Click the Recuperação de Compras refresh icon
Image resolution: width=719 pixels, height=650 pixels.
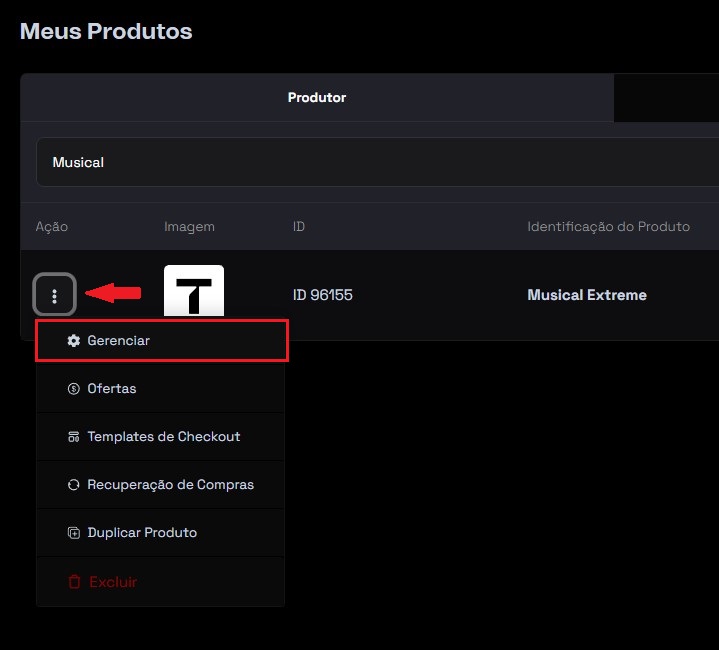point(73,485)
